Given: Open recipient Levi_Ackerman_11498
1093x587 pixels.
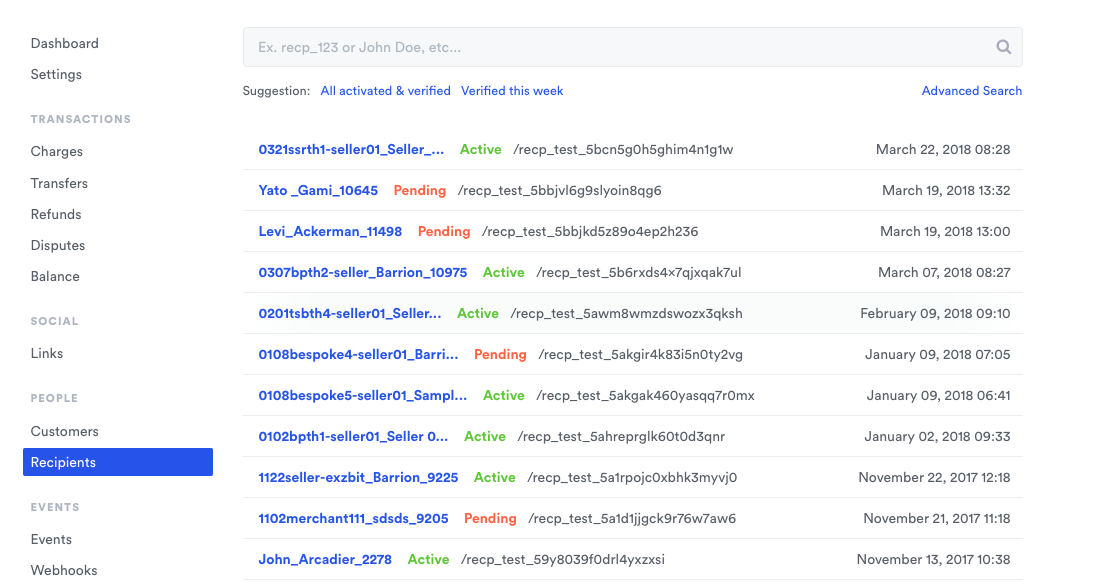Looking at the screenshot, I should tap(330, 231).
